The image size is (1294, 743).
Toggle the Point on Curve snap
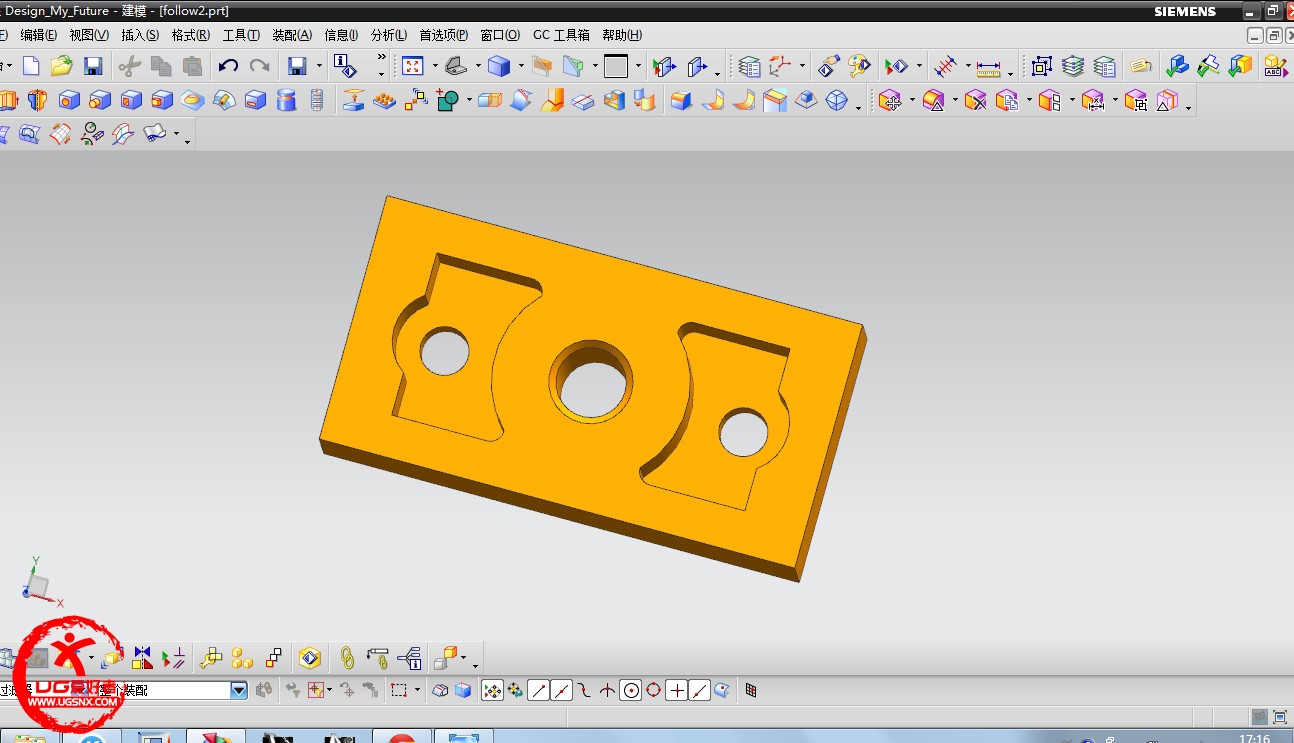click(x=699, y=690)
